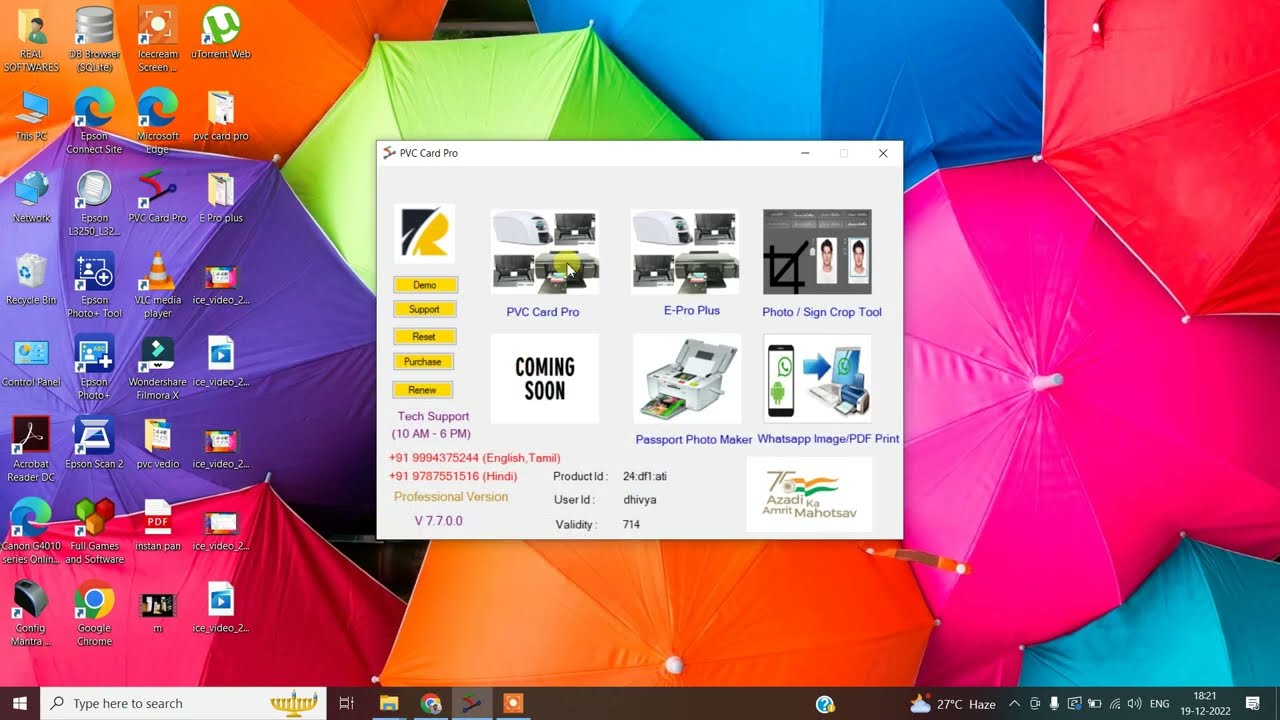Select DB Browser (SQLite) desktop icon
This screenshot has height=720, width=1280.
coord(94,40)
